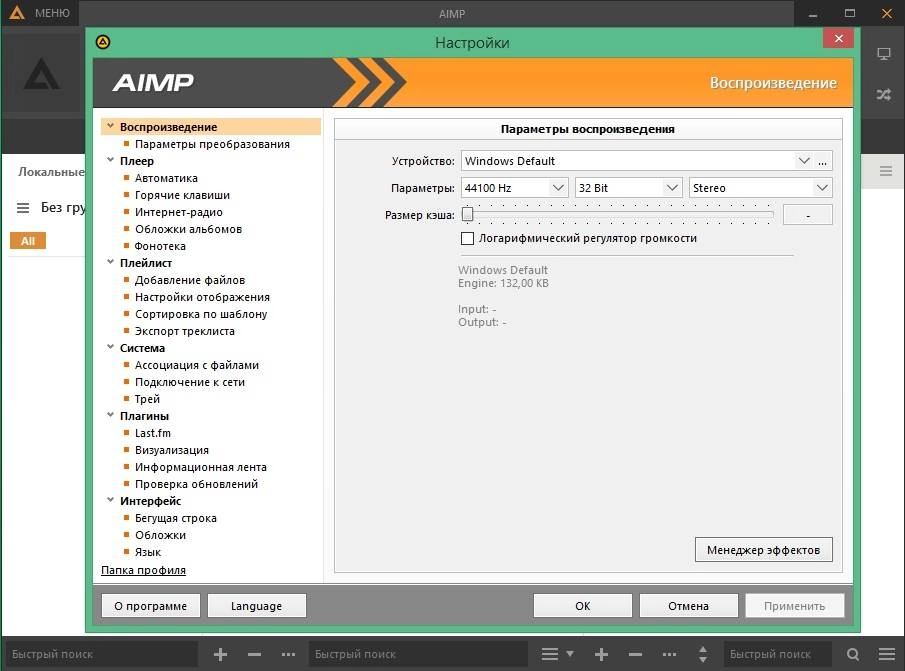Image resolution: width=905 pixels, height=671 pixels.
Task: Click the Размер кэша slider handle
Action: coord(468,215)
